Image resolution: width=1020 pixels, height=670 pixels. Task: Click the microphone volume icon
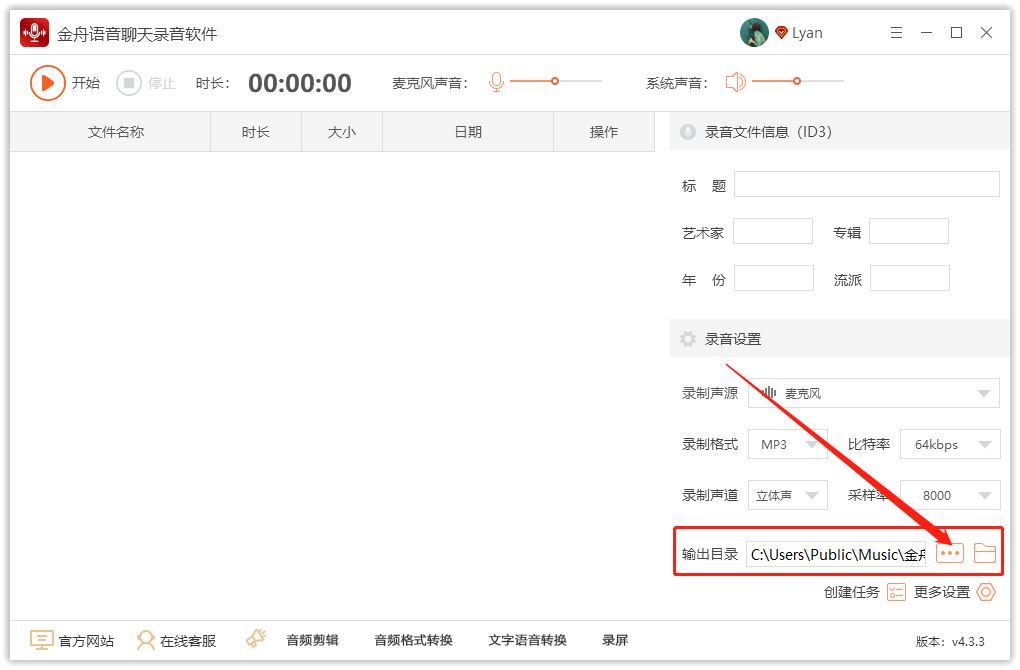496,82
